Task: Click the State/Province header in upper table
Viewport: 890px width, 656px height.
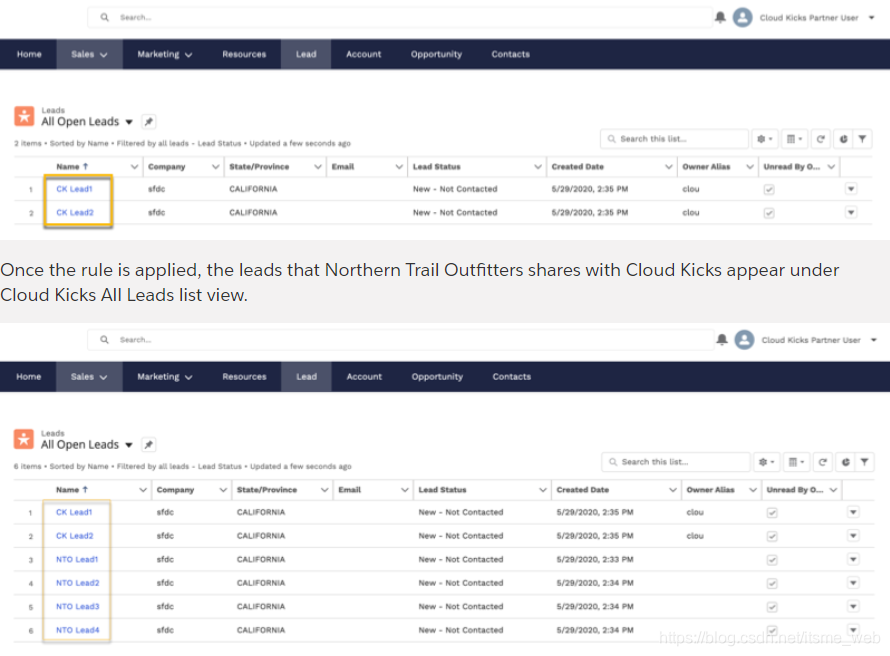Action: click(259, 167)
